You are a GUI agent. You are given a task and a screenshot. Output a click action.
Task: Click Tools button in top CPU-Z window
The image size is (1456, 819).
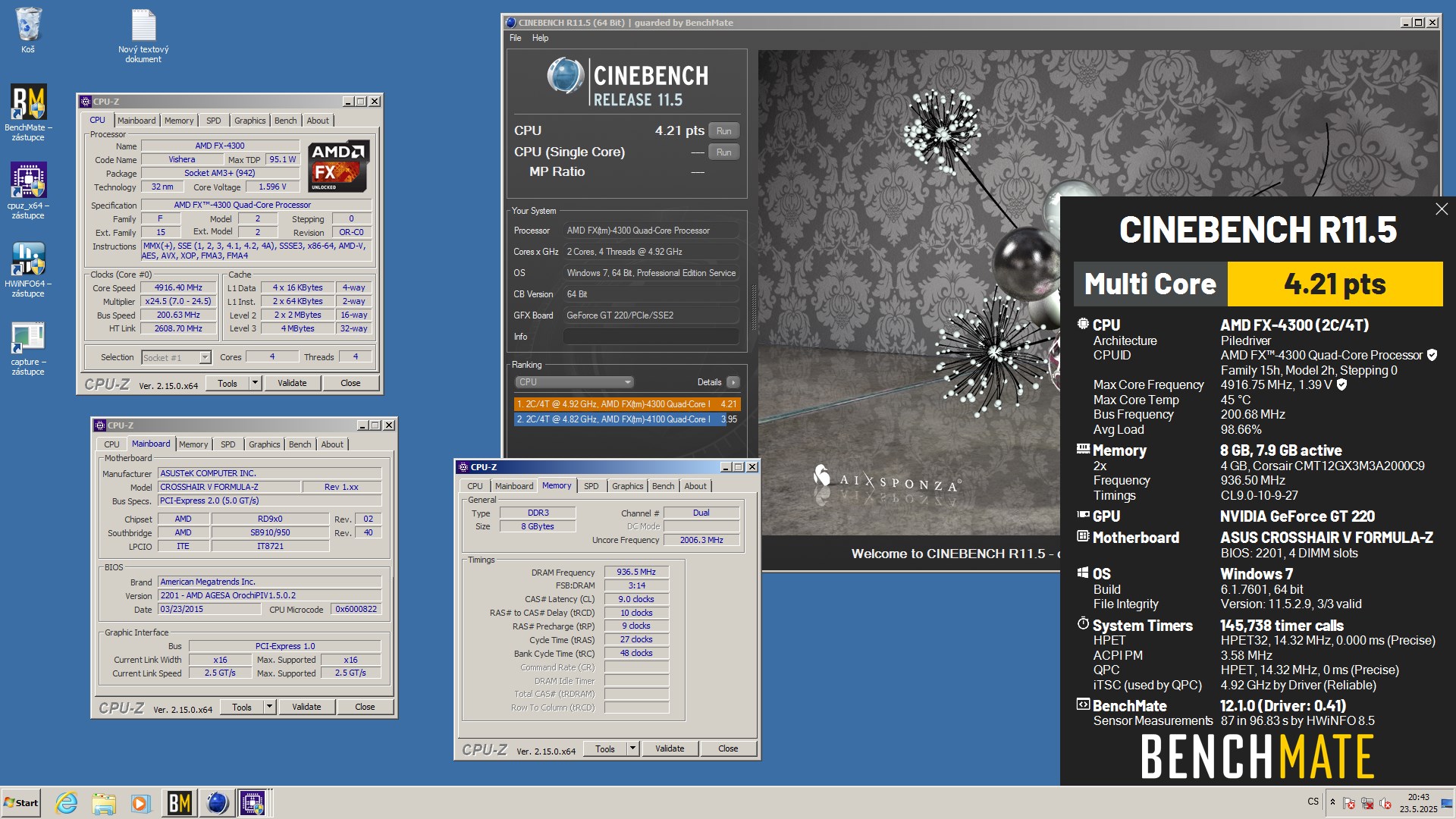227,383
